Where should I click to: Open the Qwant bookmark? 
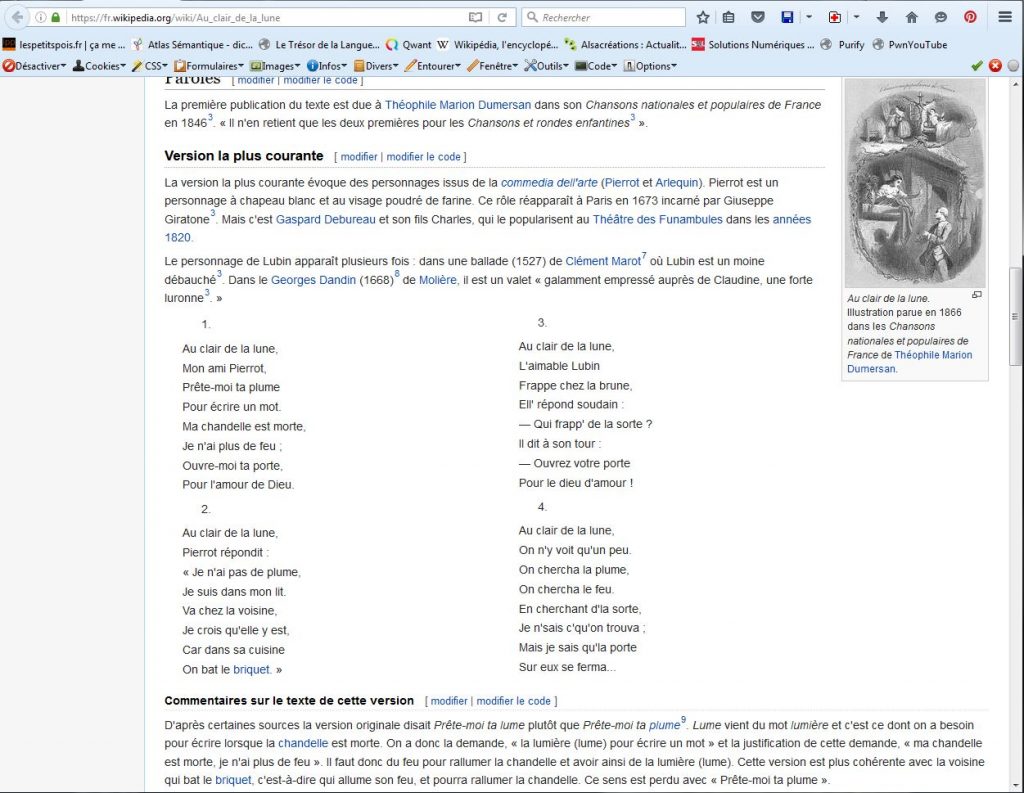coord(409,44)
